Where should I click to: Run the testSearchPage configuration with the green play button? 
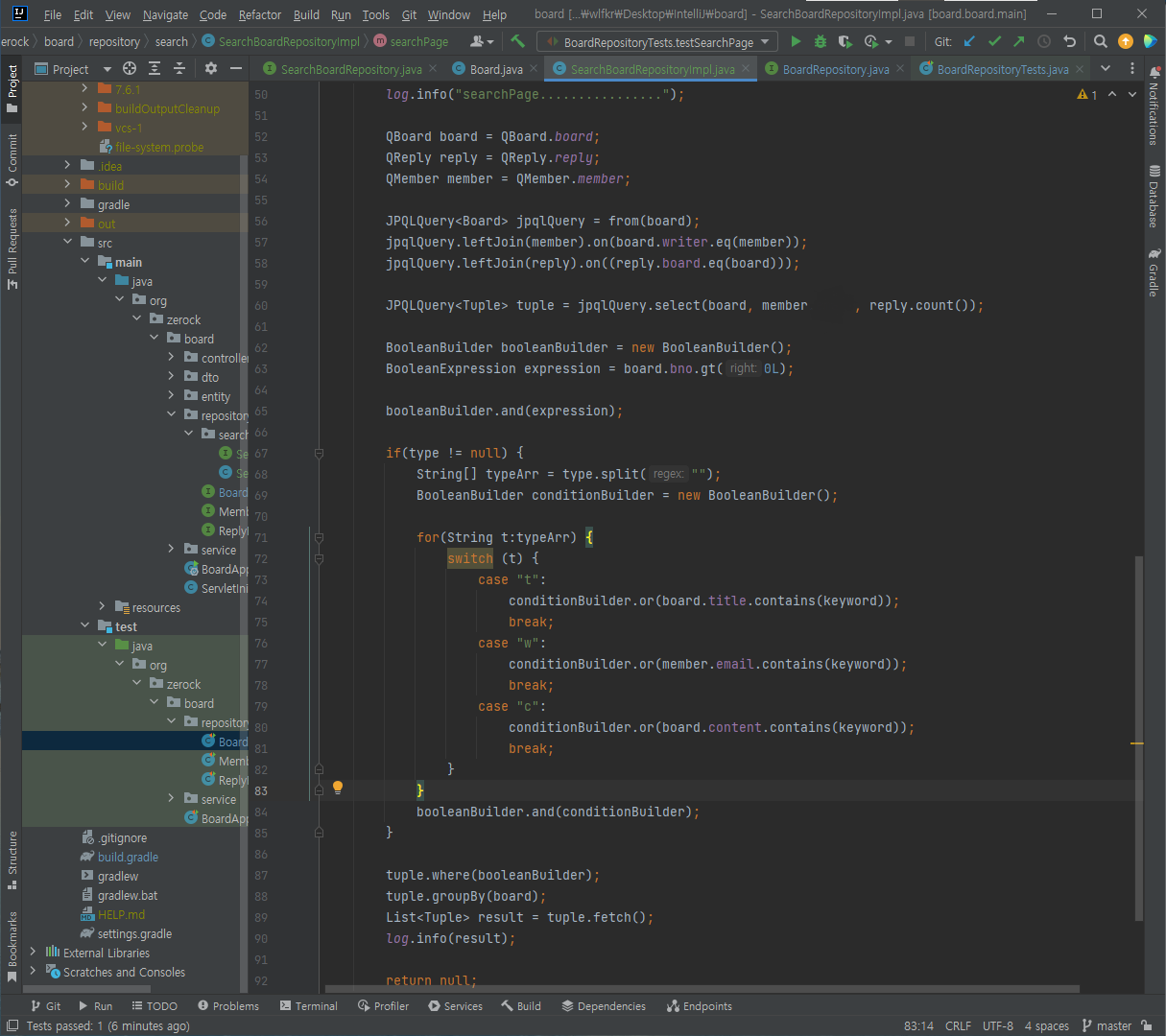[796, 41]
